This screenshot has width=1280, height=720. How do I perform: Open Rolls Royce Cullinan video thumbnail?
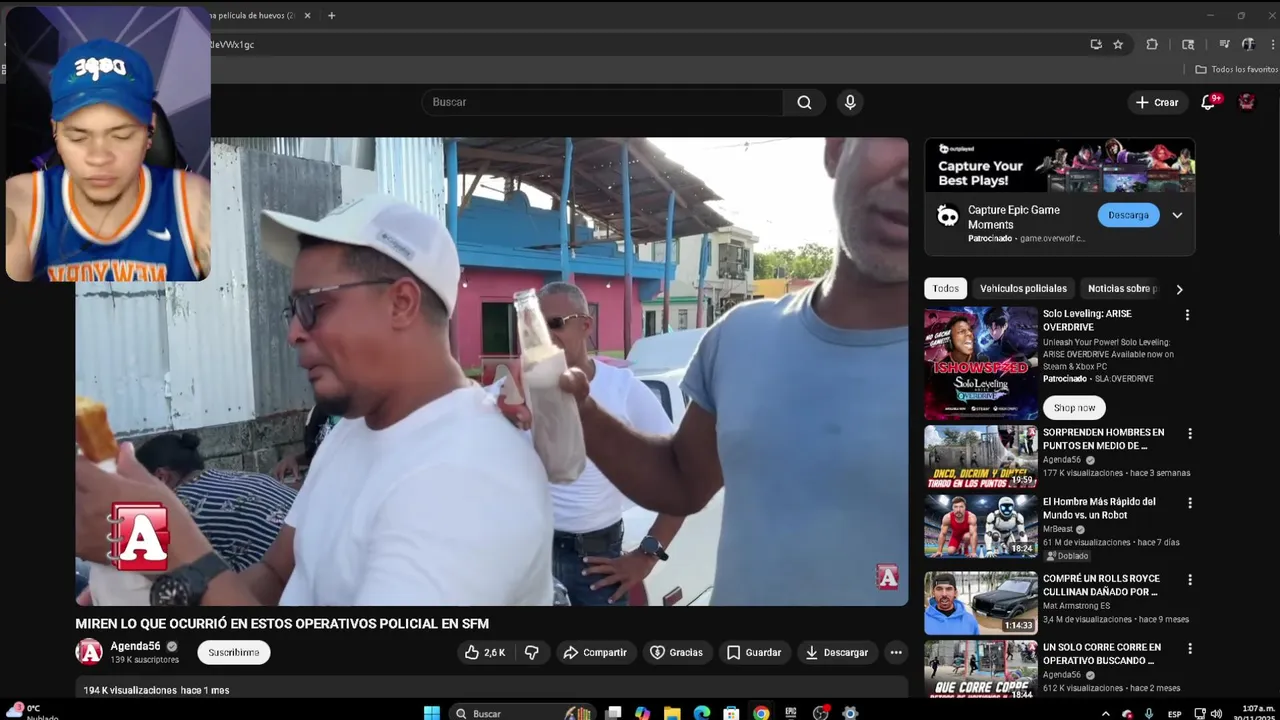[981, 603]
